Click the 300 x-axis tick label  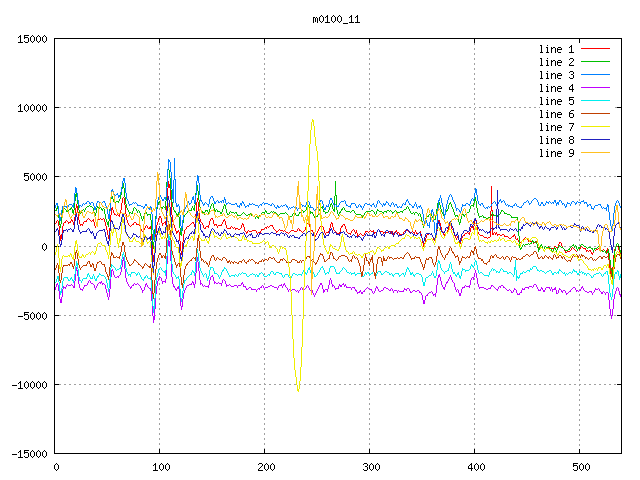pyautogui.click(x=370, y=467)
